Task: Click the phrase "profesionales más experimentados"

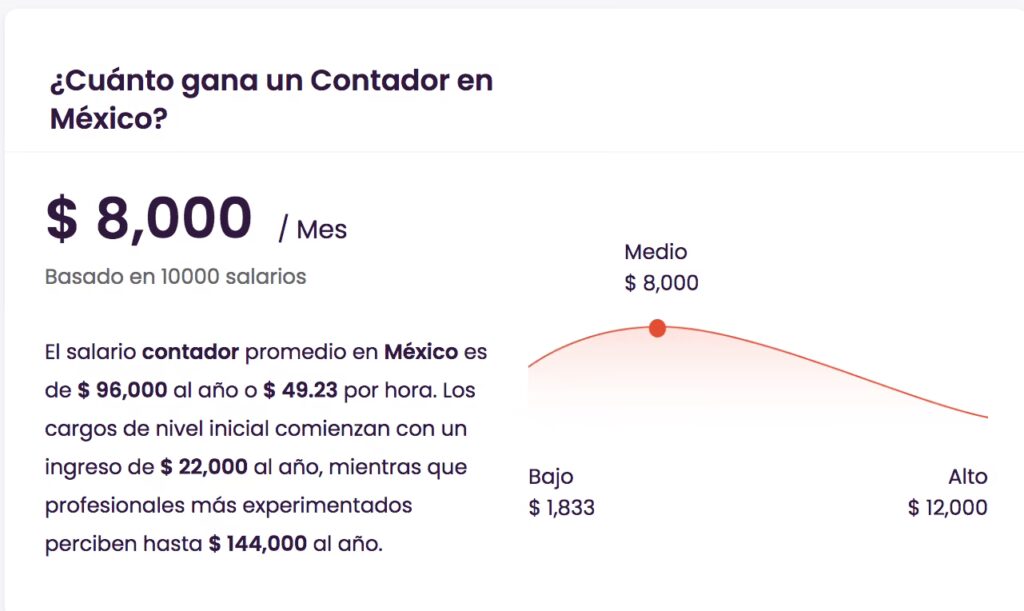Action: click(x=228, y=505)
